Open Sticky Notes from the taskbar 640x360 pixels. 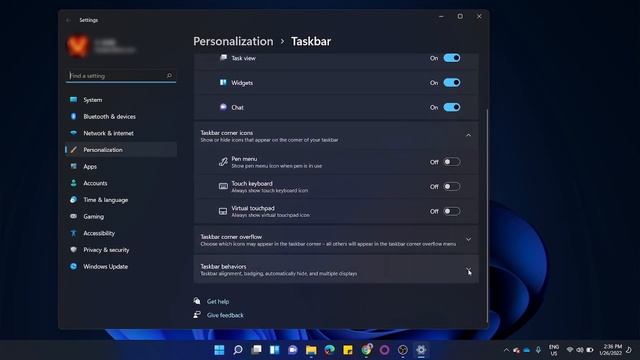point(348,350)
